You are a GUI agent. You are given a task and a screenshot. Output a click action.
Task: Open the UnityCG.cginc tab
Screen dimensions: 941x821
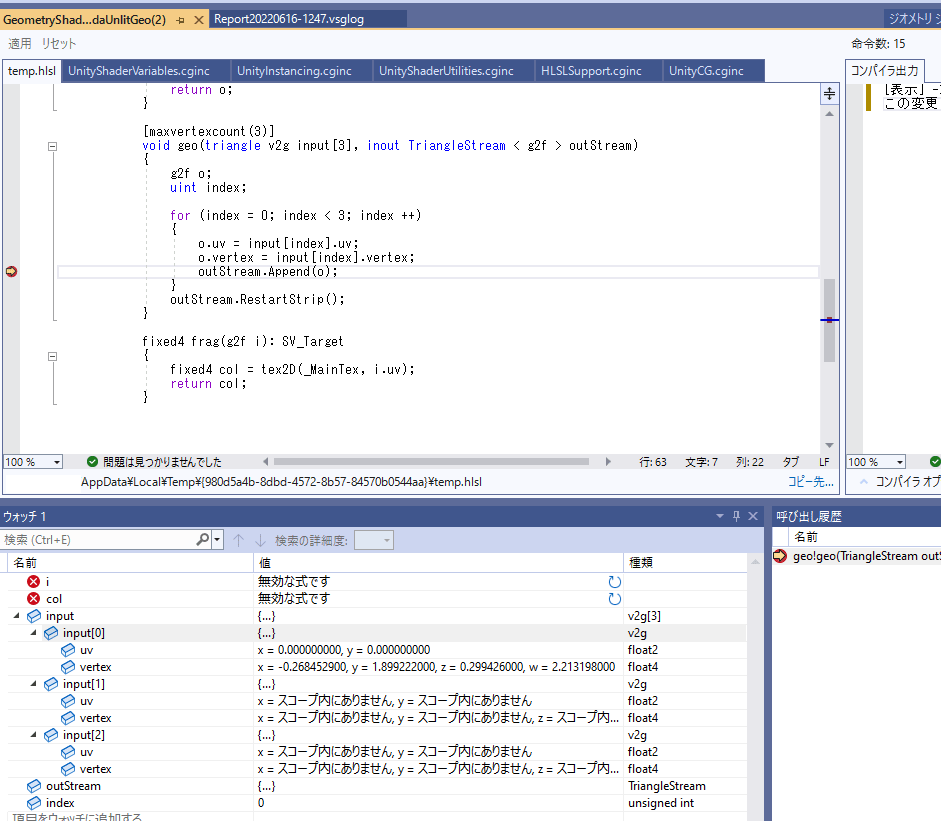point(706,71)
